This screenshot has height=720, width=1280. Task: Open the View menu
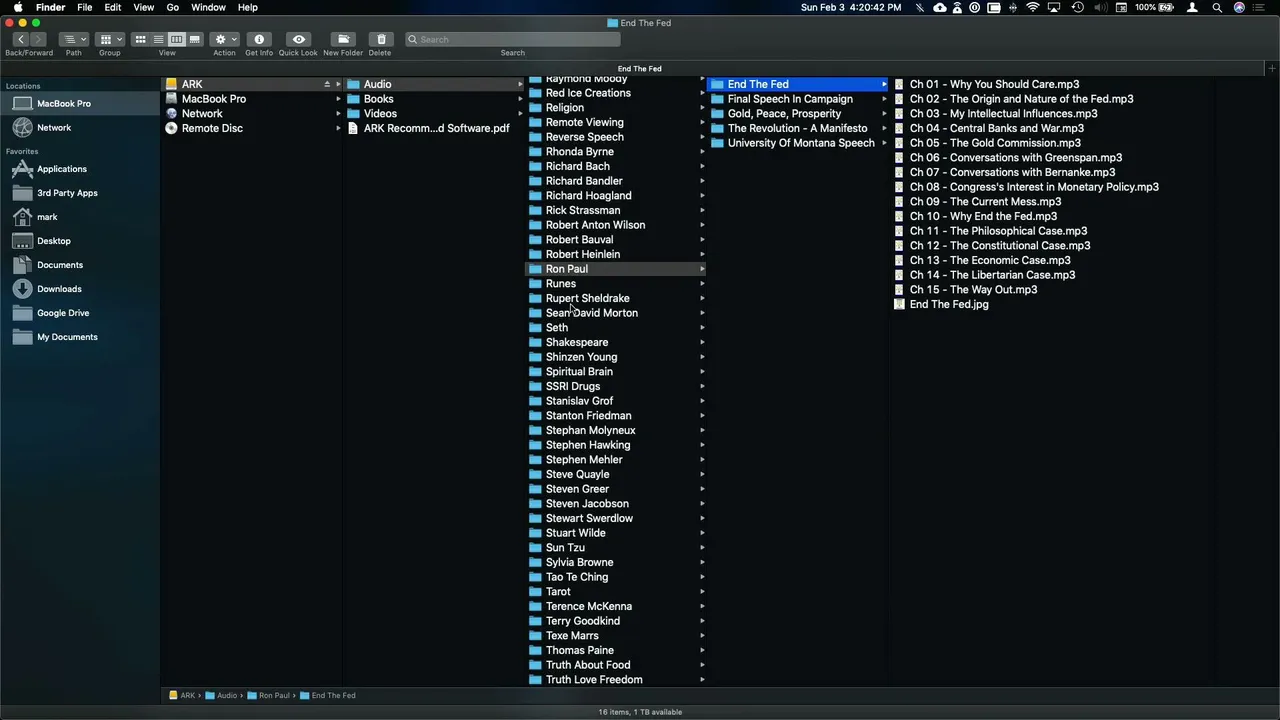[144, 7]
